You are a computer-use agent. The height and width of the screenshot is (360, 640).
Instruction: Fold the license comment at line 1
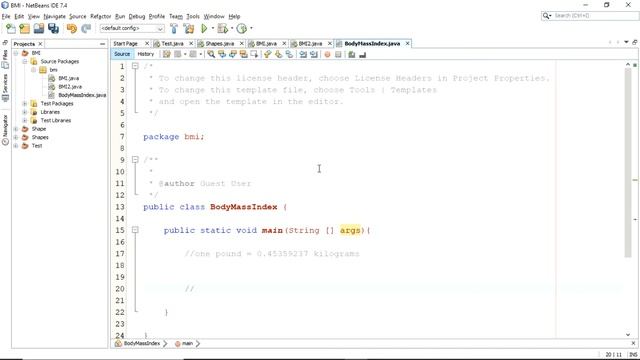pyautogui.click(x=135, y=66)
